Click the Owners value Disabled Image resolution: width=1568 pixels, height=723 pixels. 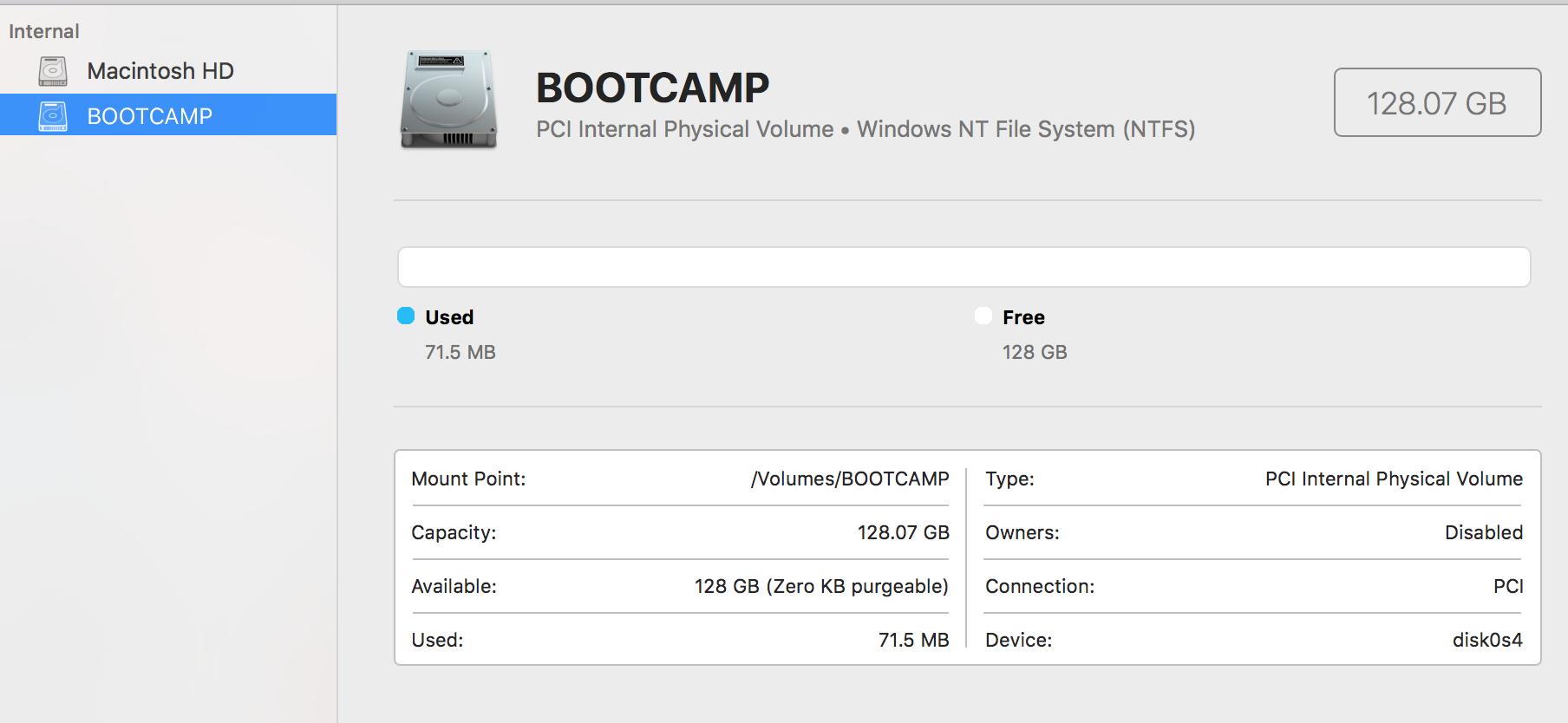tap(1483, 532)
